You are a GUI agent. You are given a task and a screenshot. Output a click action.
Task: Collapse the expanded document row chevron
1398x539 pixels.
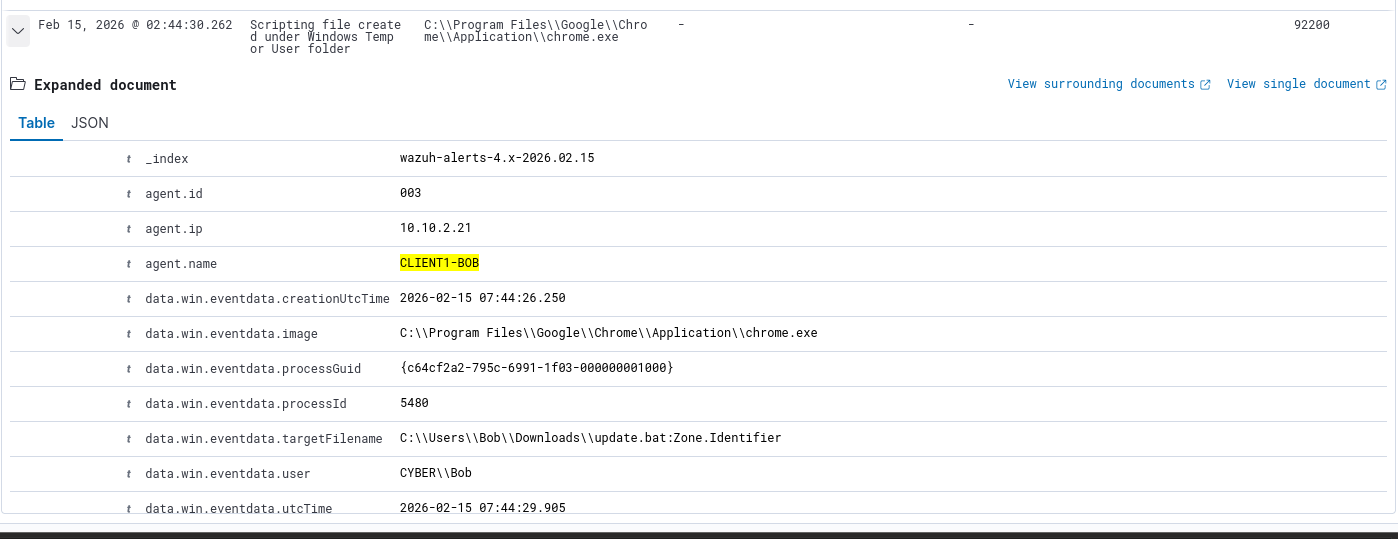pos(18,31)
